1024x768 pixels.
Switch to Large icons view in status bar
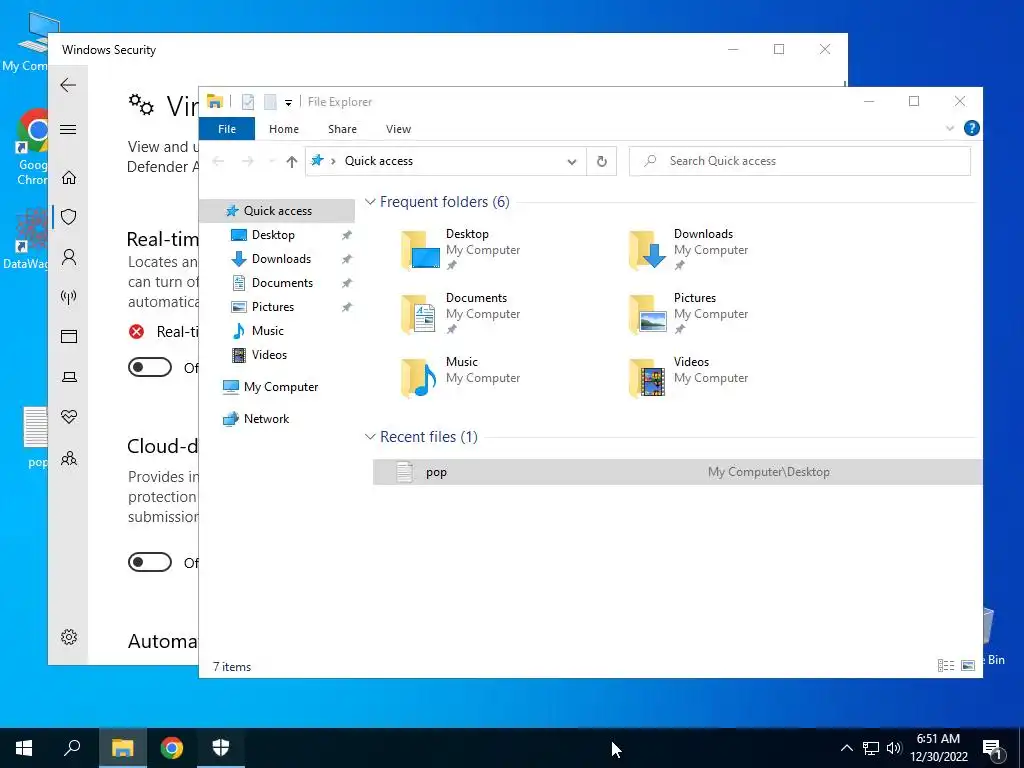click(968, 665)
